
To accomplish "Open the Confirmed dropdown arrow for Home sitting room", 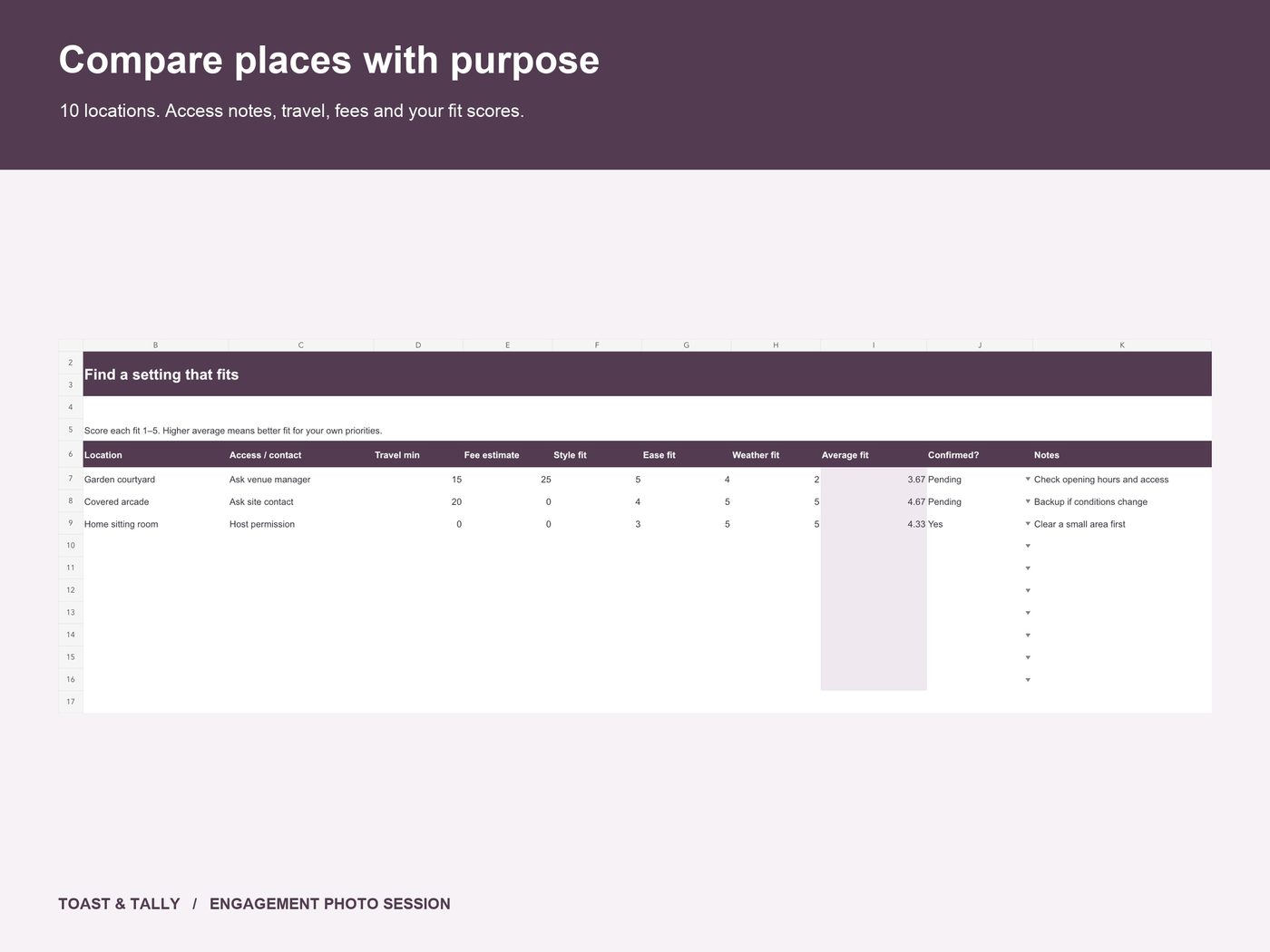I will click(1028, 524).
